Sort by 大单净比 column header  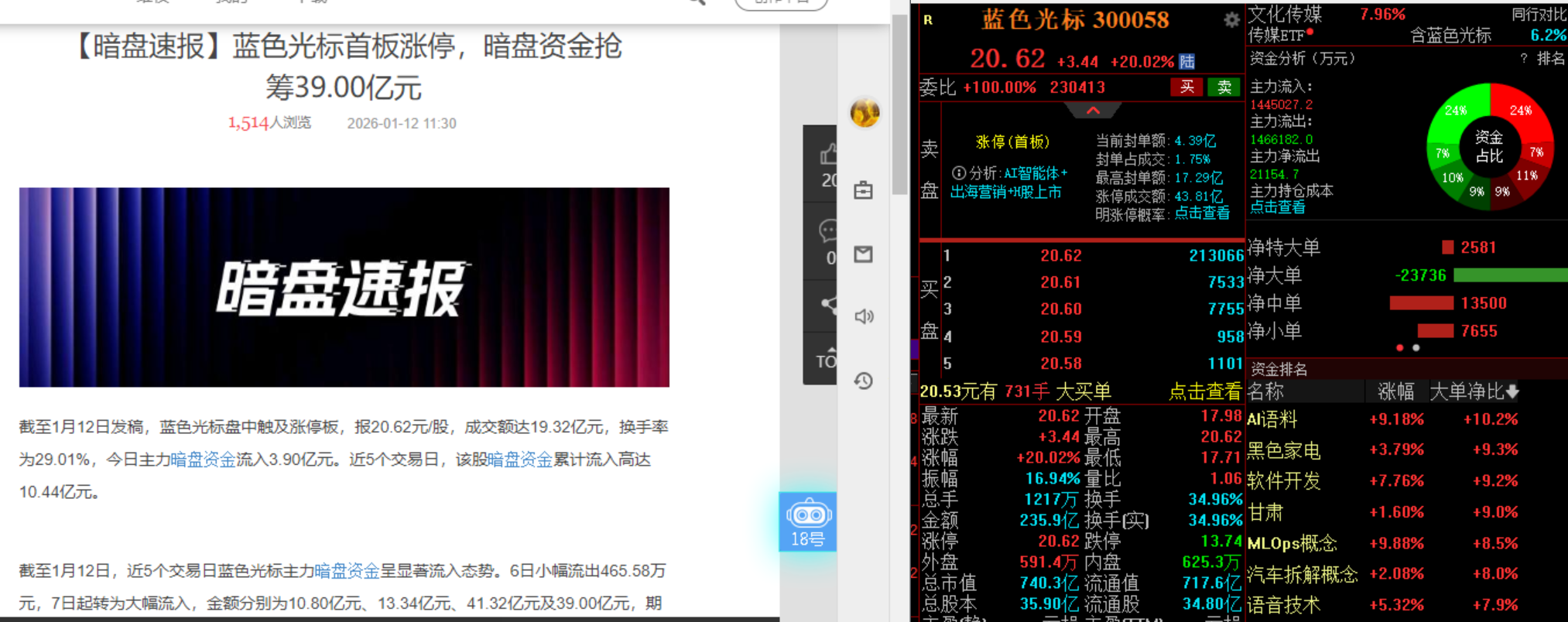pyautogui.click(x=1474, y=392)
